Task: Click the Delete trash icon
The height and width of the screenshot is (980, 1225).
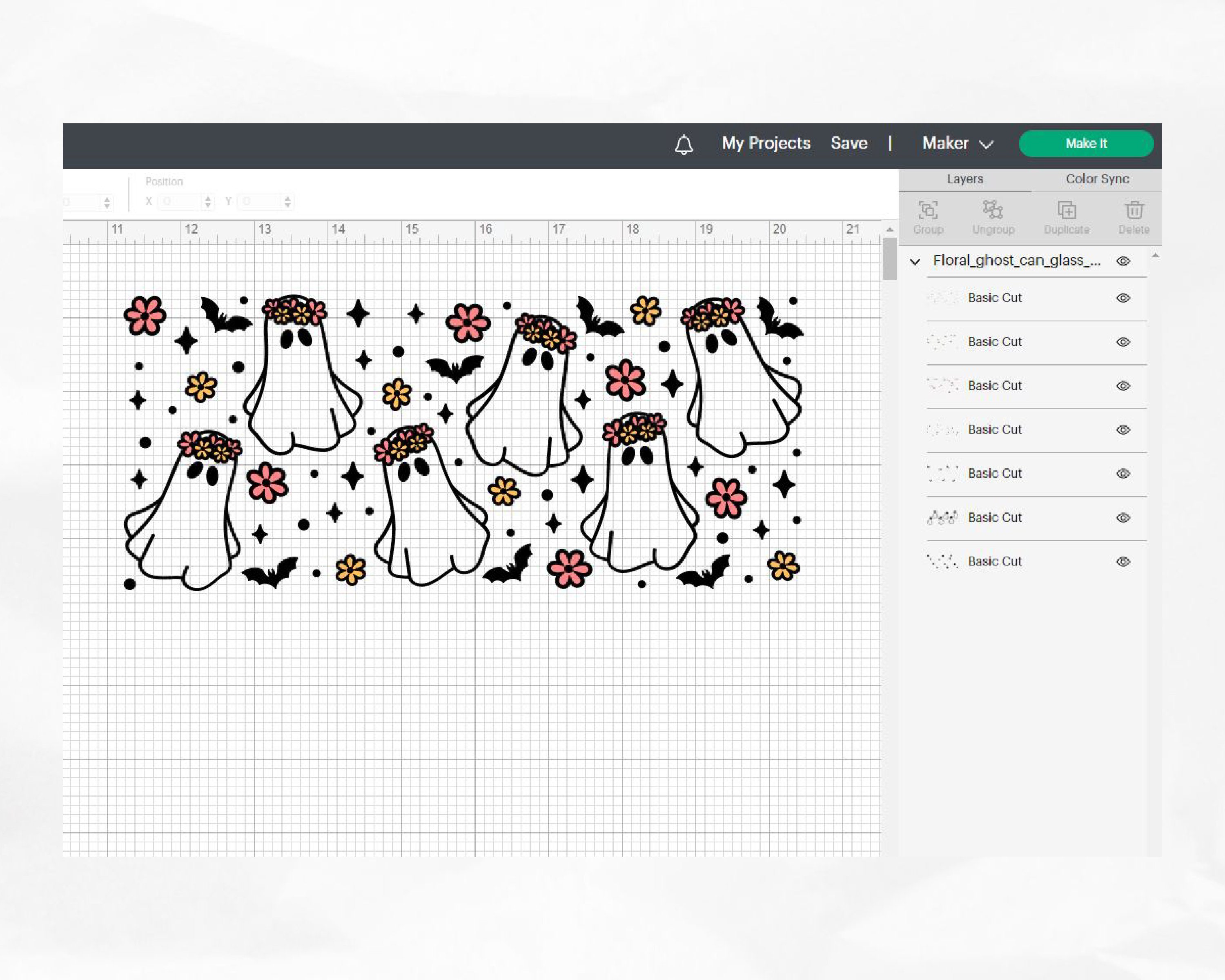Action: point(1134,217)
